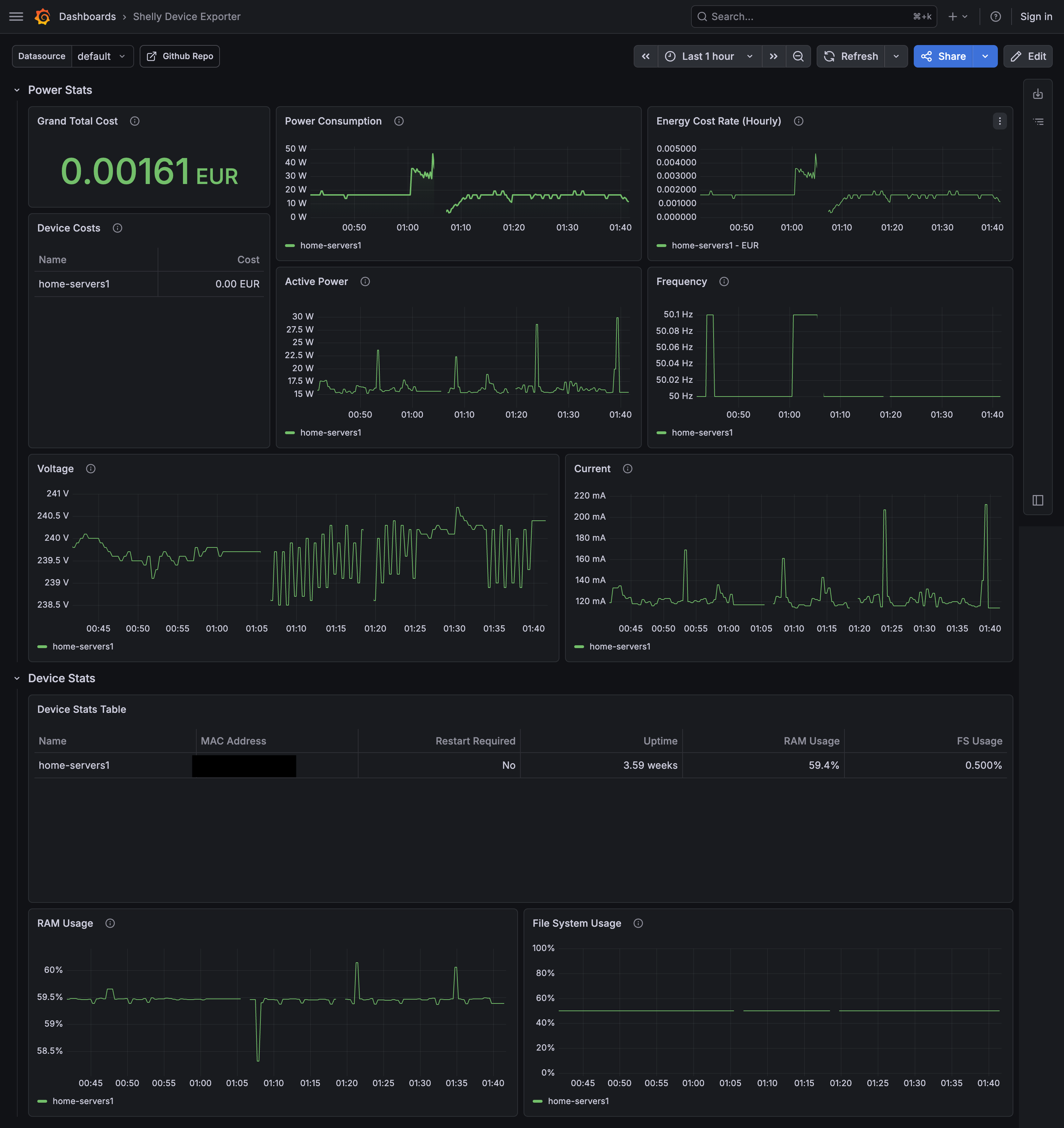Focus the Search input field
The image size is (1064, 1128).
point(813,17)
